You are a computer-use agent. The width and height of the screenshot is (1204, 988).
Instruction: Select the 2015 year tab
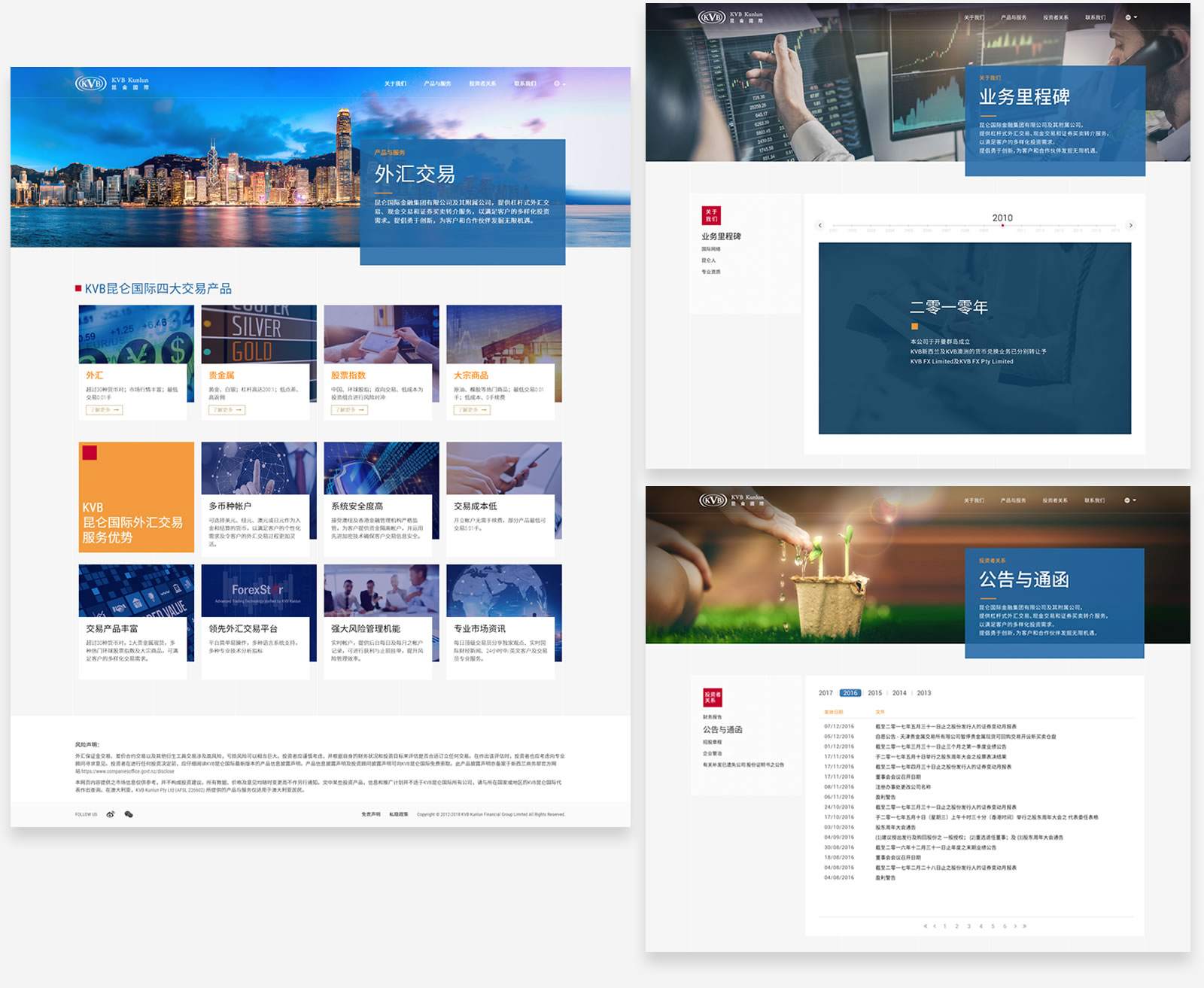pos(874,693)
